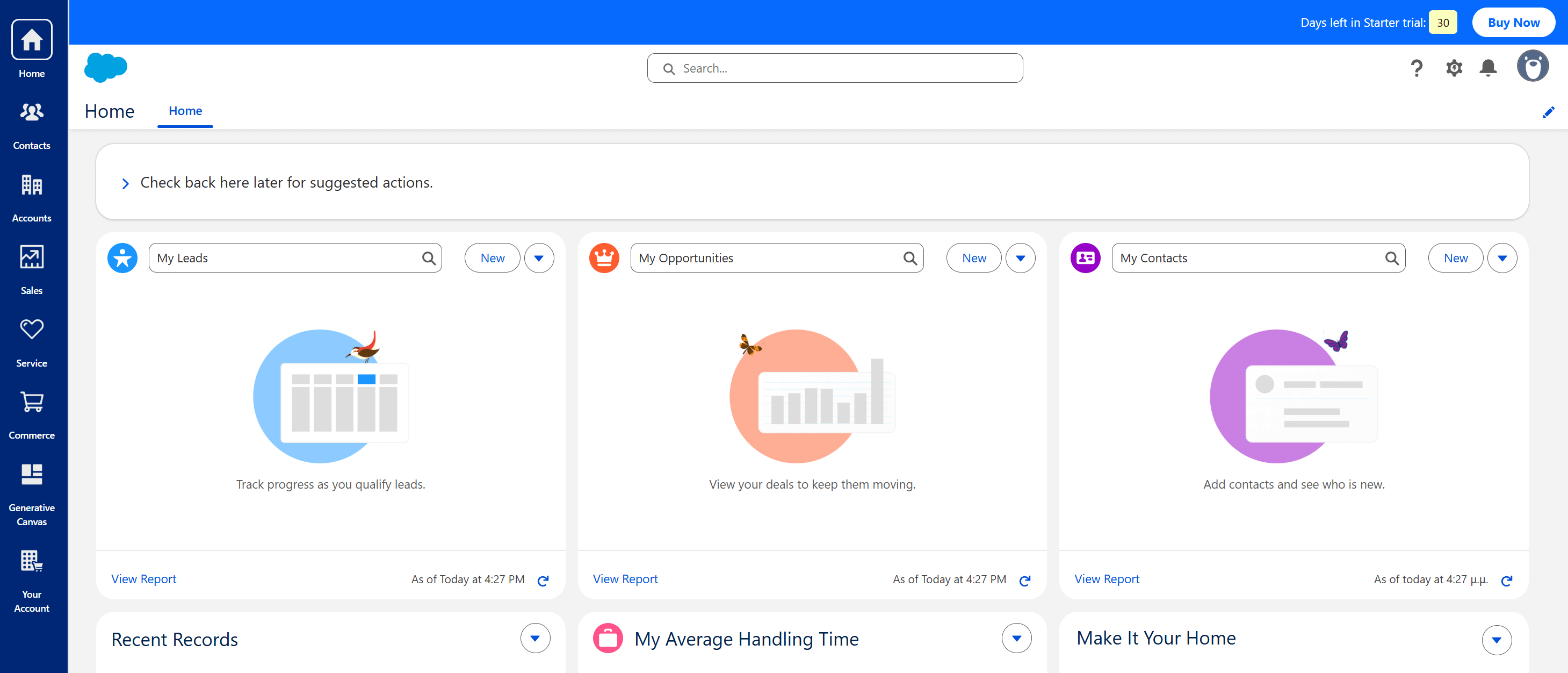The height and width of the screenshot is (673, 1568).
Task: Refresh the My Leads card
Action: [x=543, y=581]
